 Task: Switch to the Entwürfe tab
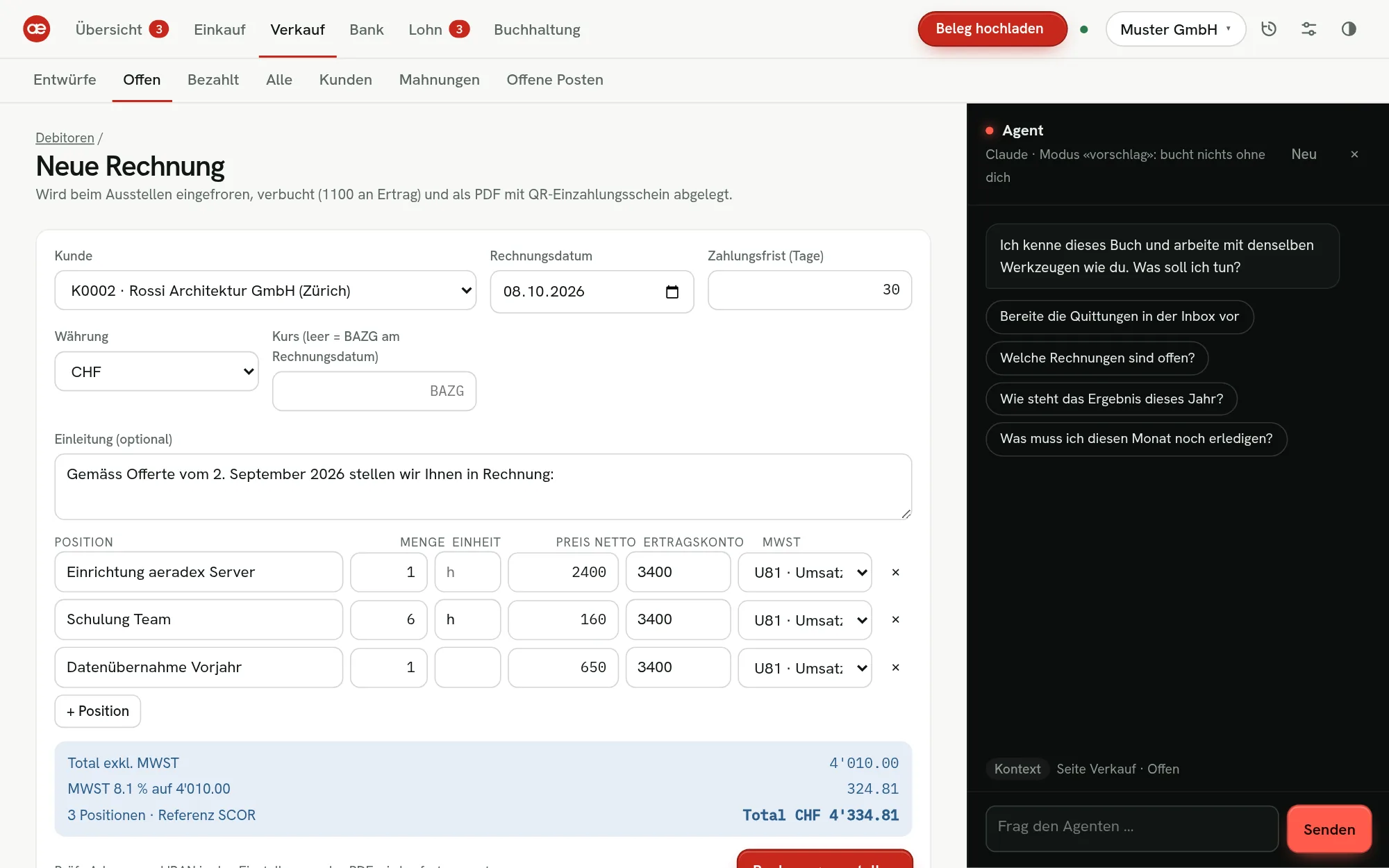(65, 80)
